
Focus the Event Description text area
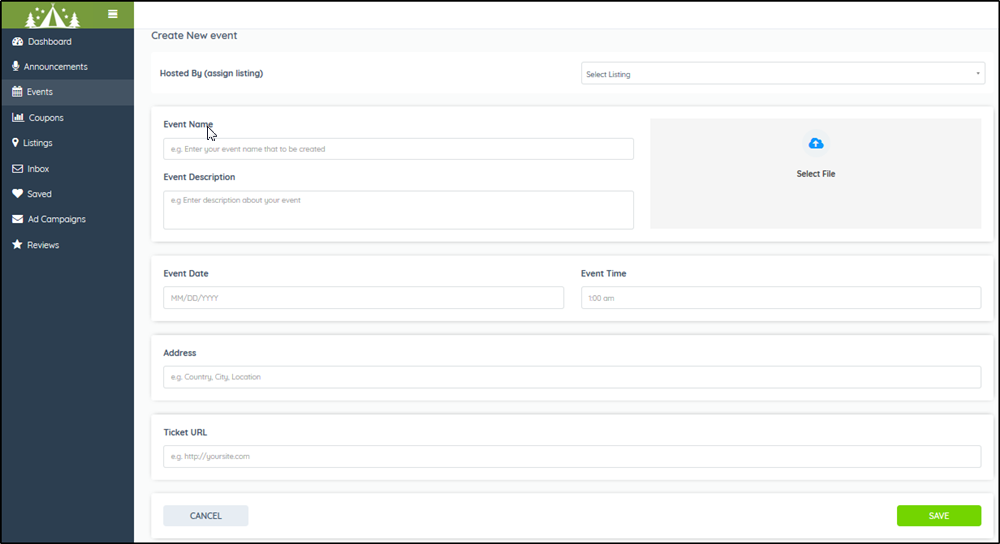(x=399, y=210)
